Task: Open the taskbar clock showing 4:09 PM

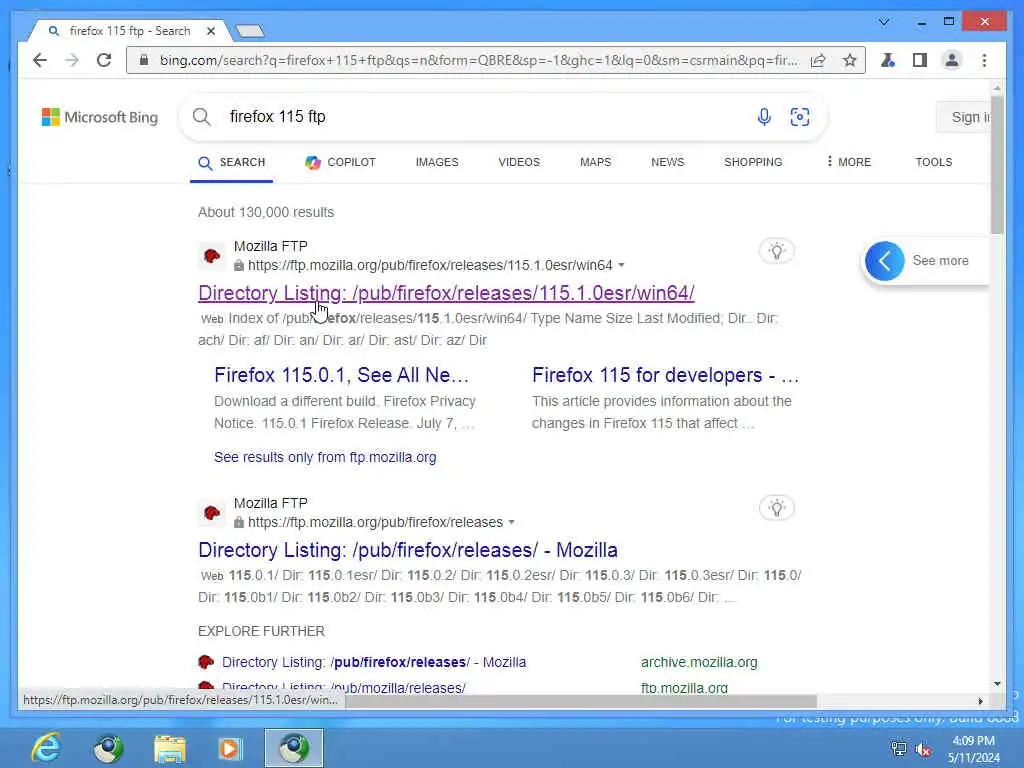Action: 973,749
